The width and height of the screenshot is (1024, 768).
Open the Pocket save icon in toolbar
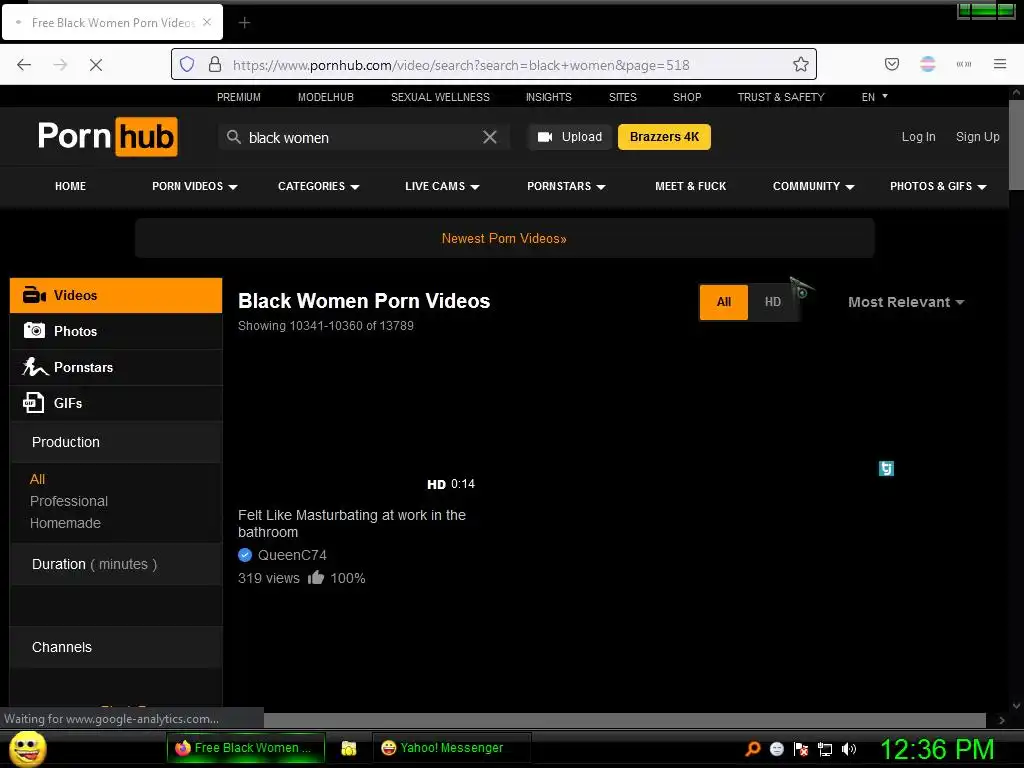pyautogui.click(x=891, y=64)
